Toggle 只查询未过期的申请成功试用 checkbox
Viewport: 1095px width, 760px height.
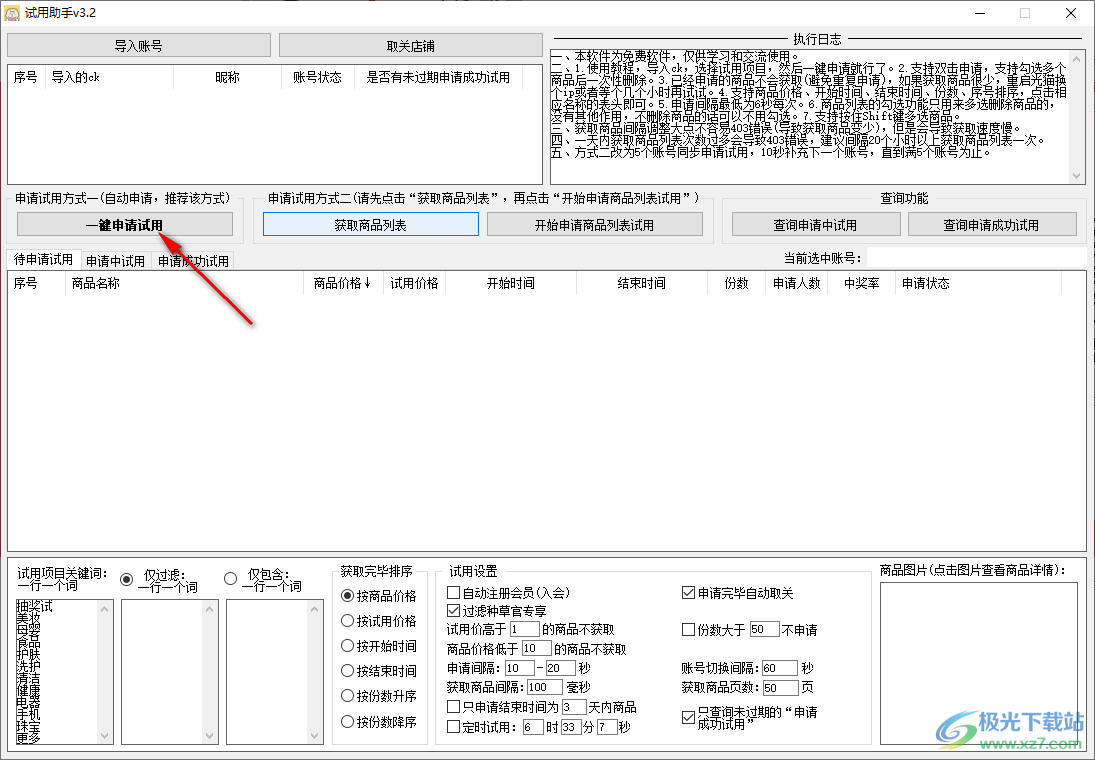[688, 717]
